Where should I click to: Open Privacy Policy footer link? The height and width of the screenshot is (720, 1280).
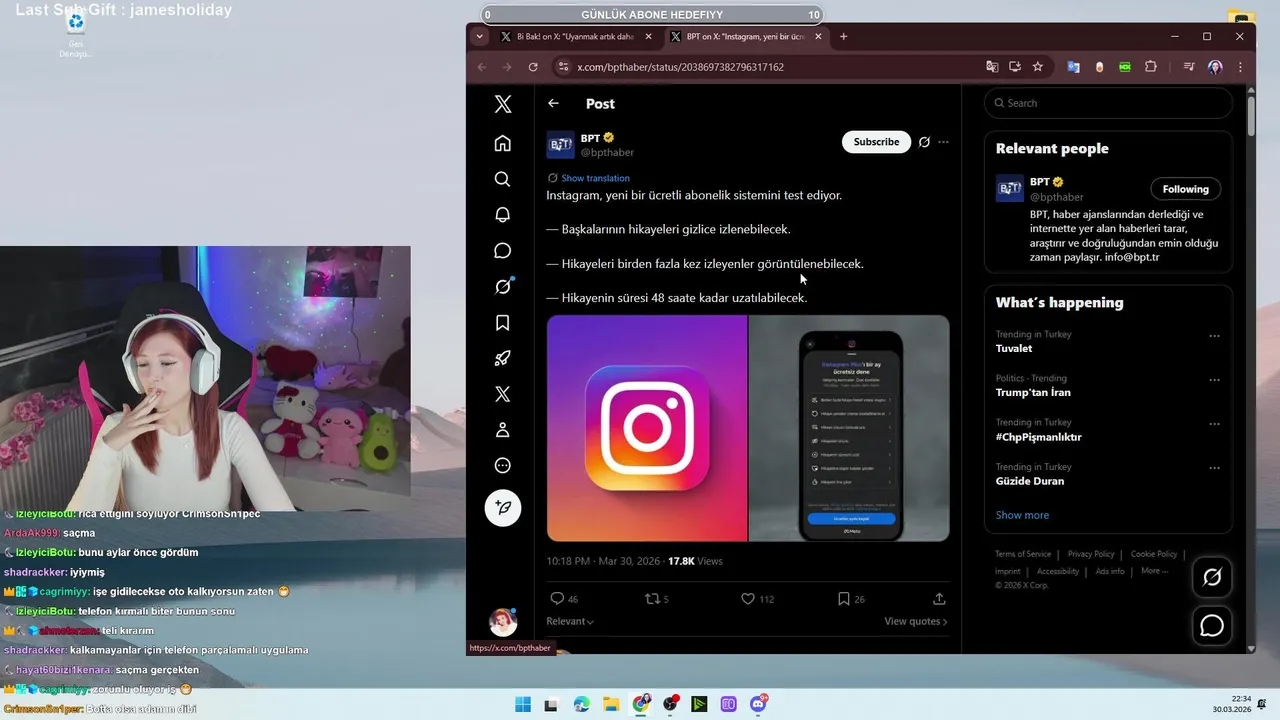tap(1091, 554)
